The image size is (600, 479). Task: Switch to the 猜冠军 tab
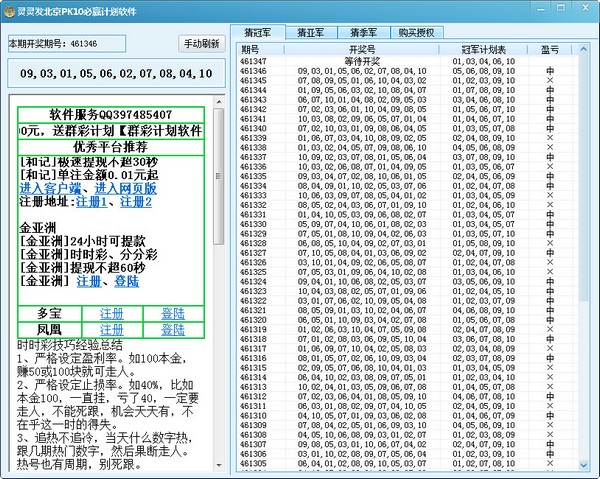coord(258,33)
